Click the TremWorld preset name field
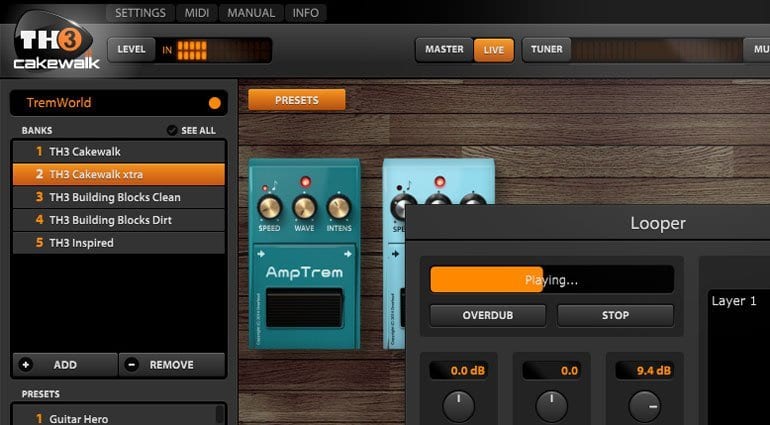The width and height of the screenshot is (770, 425). click(118, 103)
